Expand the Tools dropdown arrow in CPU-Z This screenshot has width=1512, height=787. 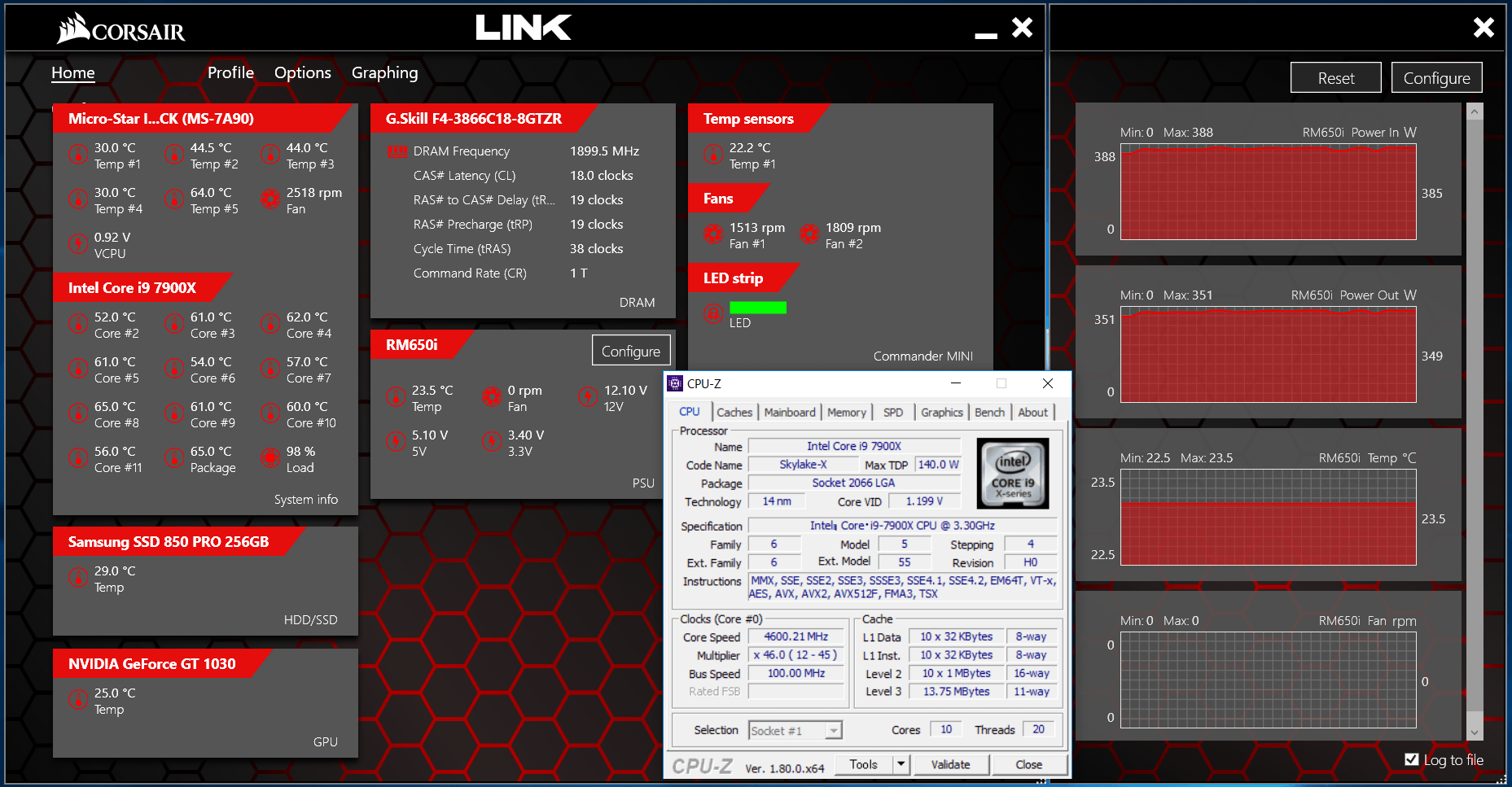tap(901, 764)
